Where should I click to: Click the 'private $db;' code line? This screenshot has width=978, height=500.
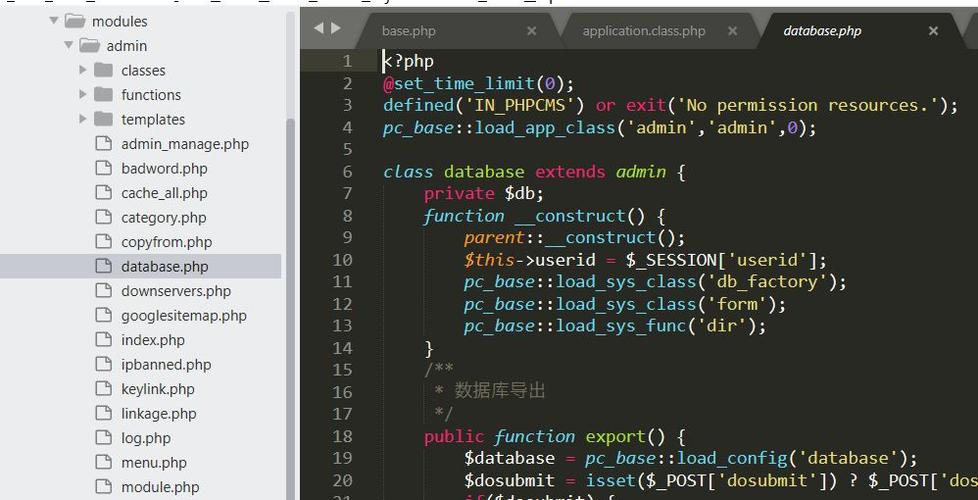coord(484,193)
